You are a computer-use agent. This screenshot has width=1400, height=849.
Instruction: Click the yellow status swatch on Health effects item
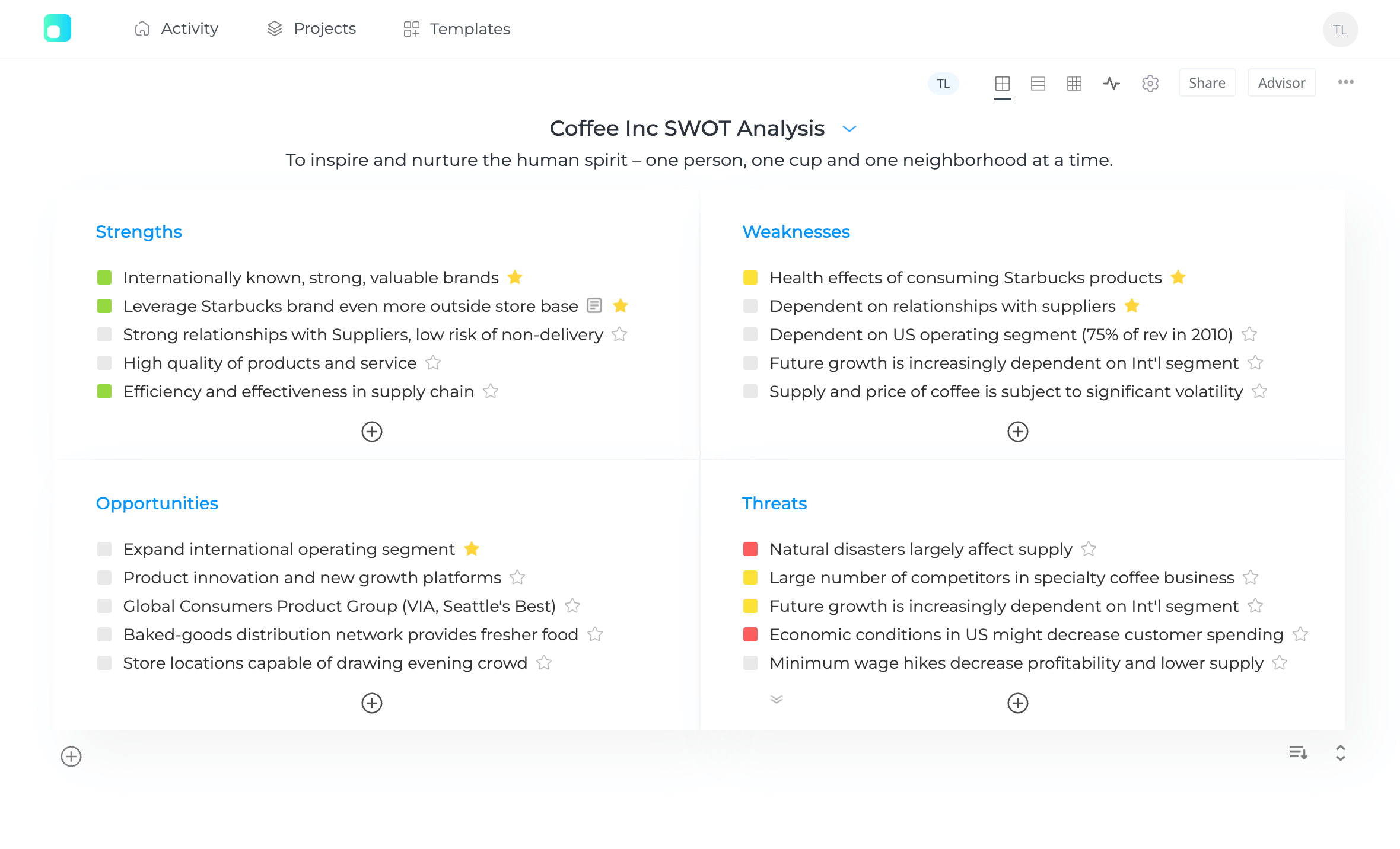tap(750, 277)
